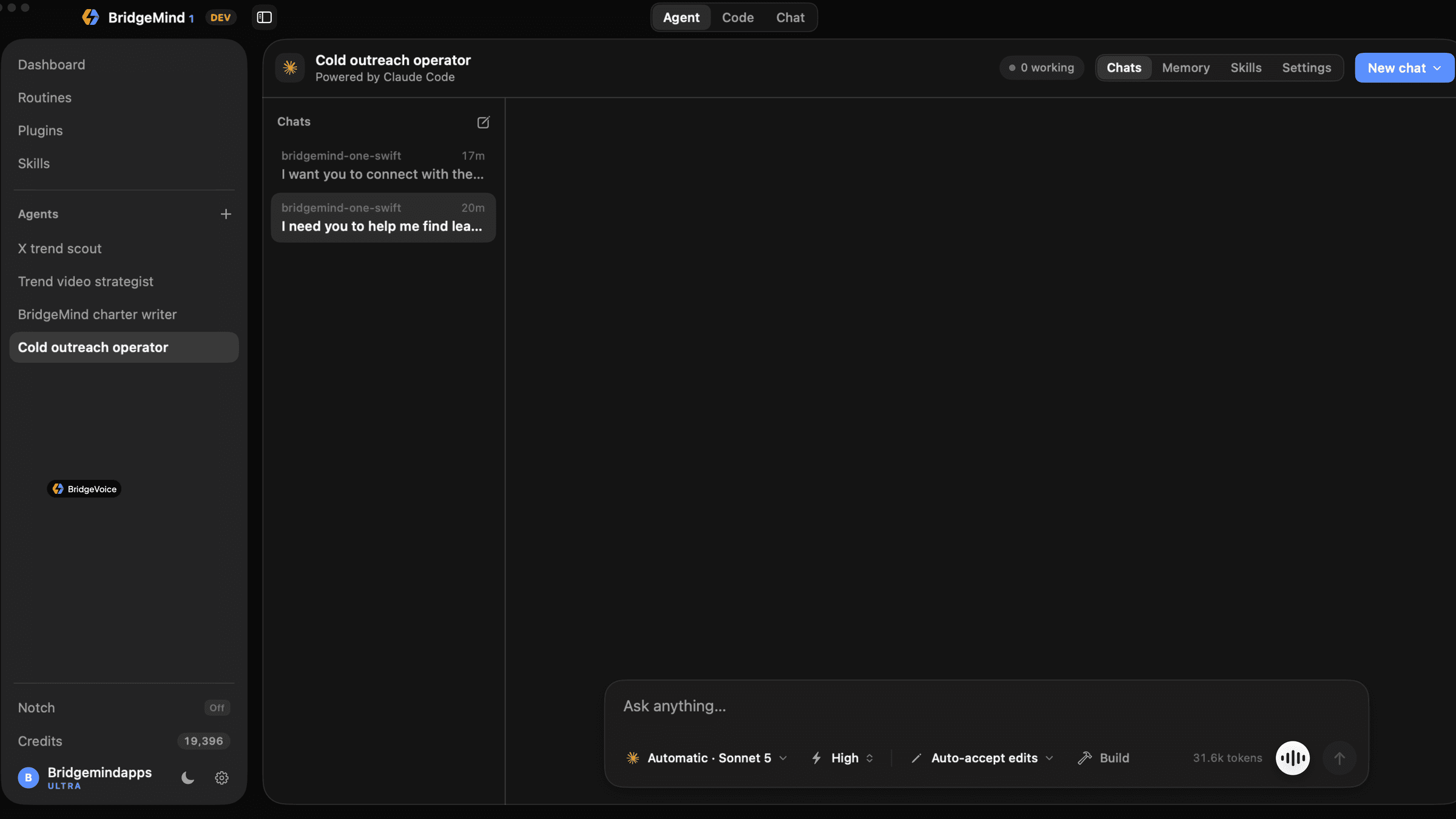Open Routines in sidebar
This screenshot has height=819, width=1456.
click(x=124, y=97)
